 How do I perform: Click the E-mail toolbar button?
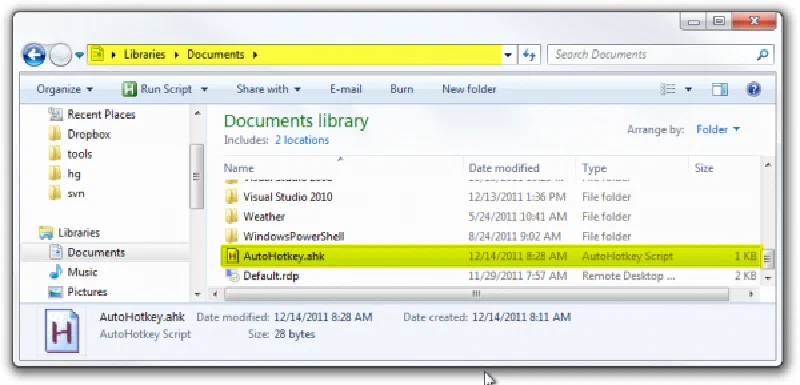(345, 89)
